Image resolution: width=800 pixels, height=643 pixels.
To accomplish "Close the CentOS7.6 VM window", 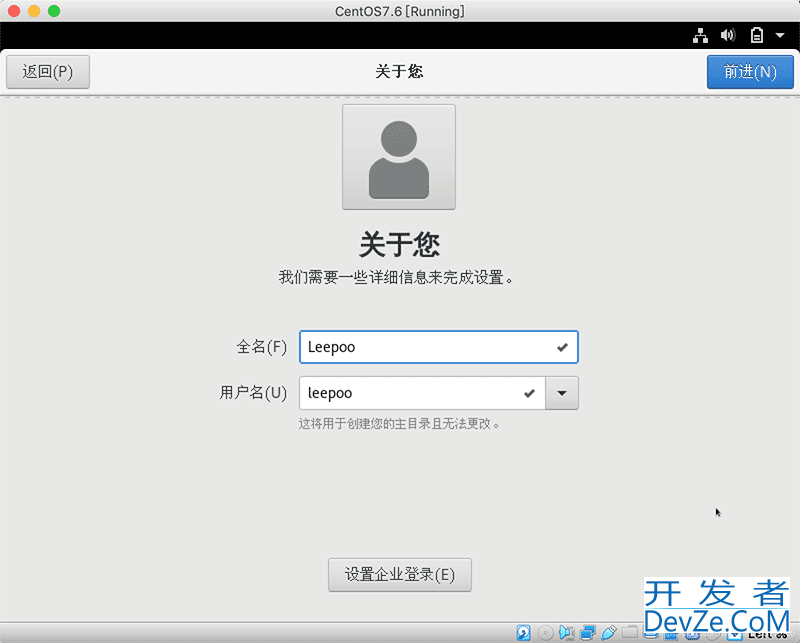I will click(14, 11).
